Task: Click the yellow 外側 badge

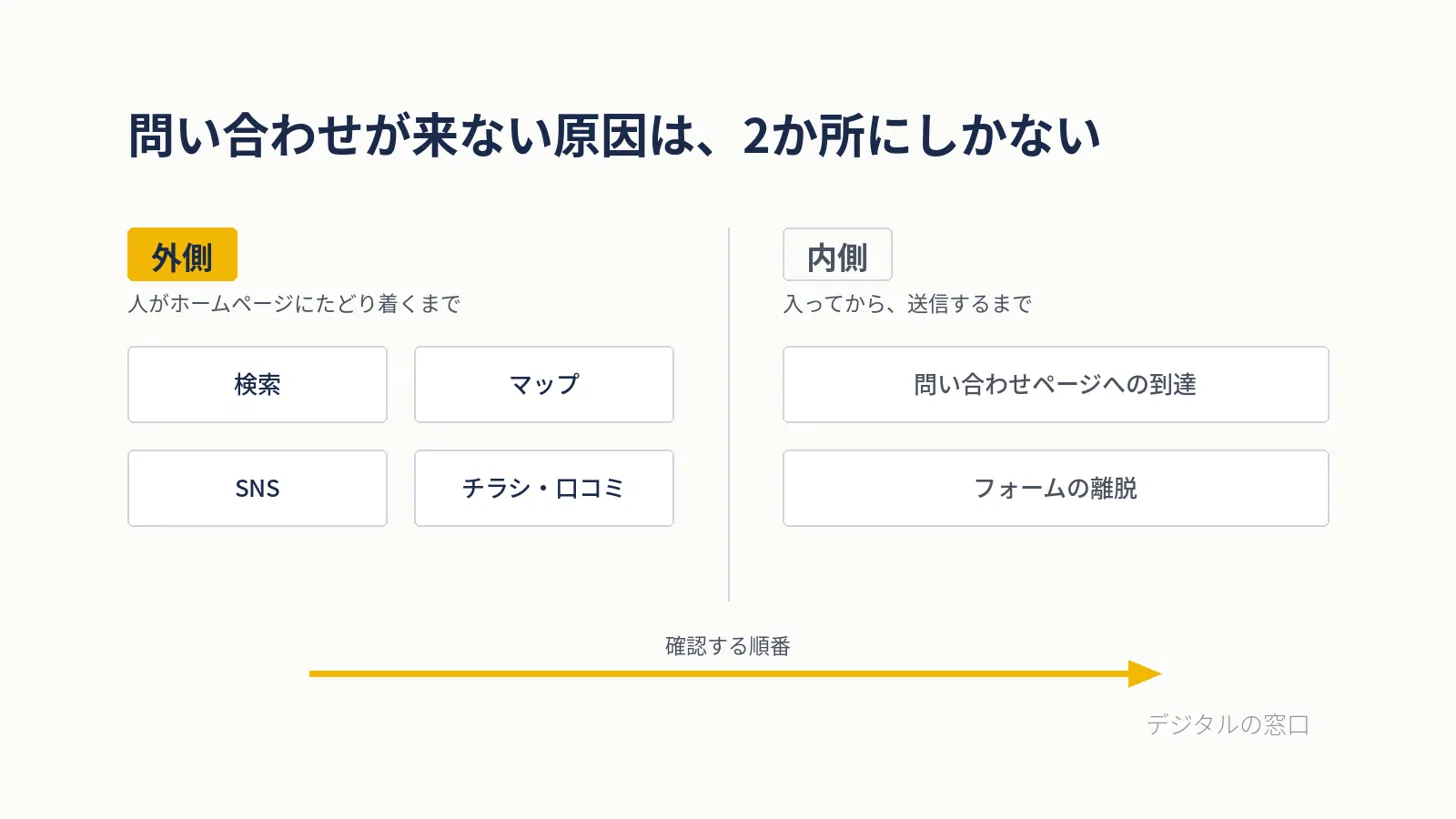Action: click(x=182, y=254)
